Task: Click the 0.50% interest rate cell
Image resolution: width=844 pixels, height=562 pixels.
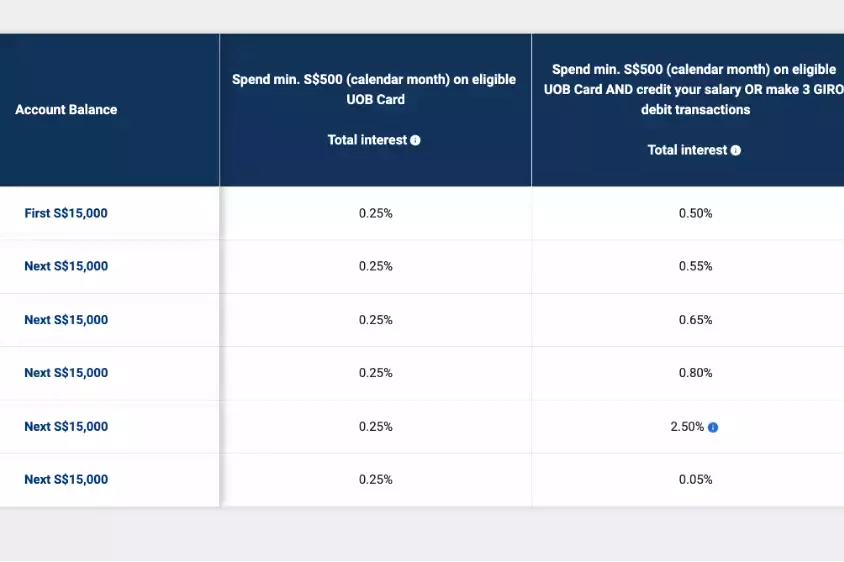Action: [695, 213]
